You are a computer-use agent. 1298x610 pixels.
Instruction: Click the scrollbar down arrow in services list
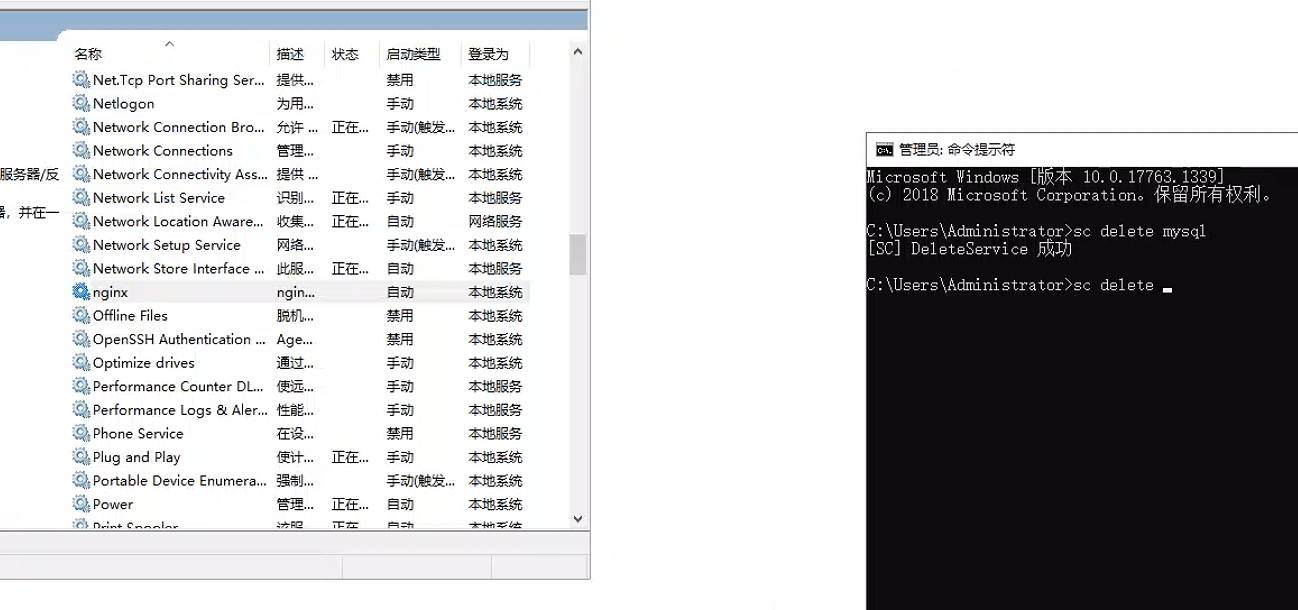pos(578,519)
